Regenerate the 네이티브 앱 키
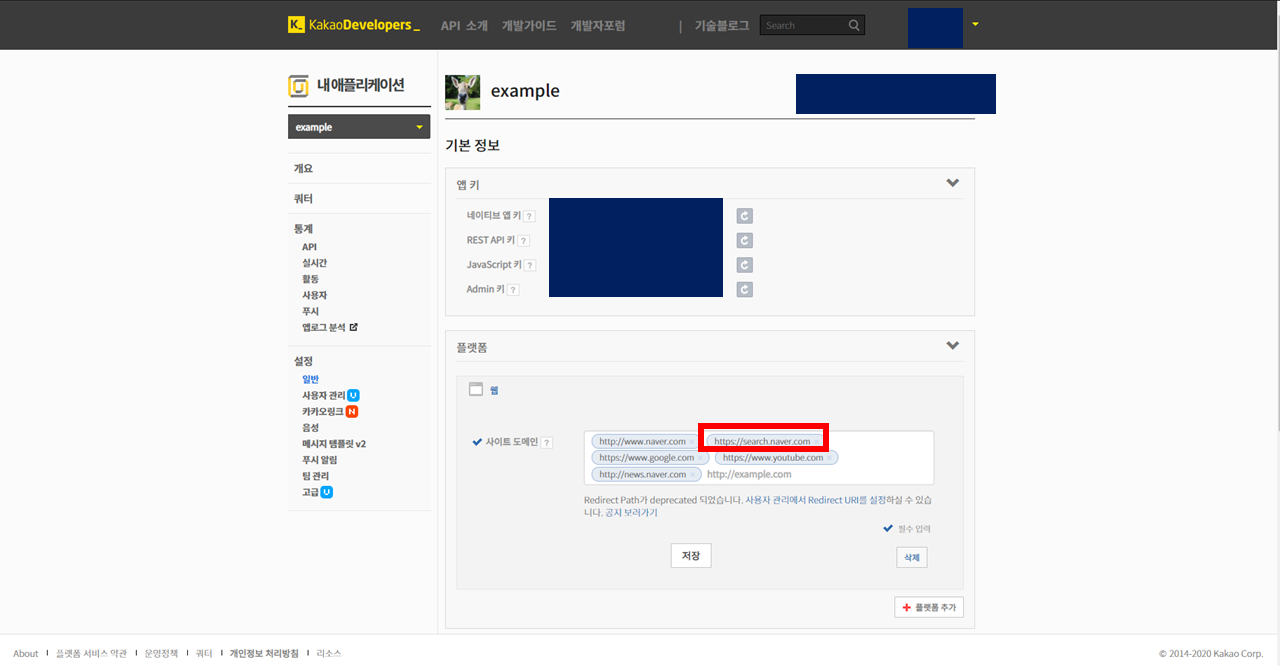The width and height of the screenshot is (1280, 666). tap(744, 216)
